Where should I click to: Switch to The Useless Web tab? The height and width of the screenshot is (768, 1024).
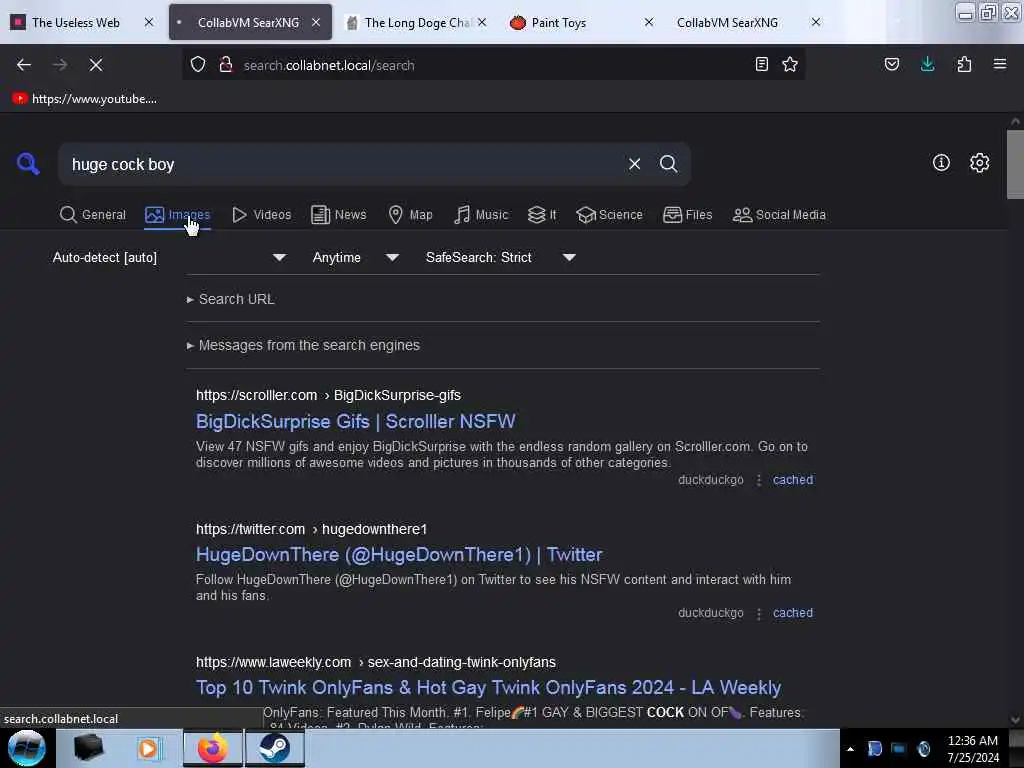point(81,22)
